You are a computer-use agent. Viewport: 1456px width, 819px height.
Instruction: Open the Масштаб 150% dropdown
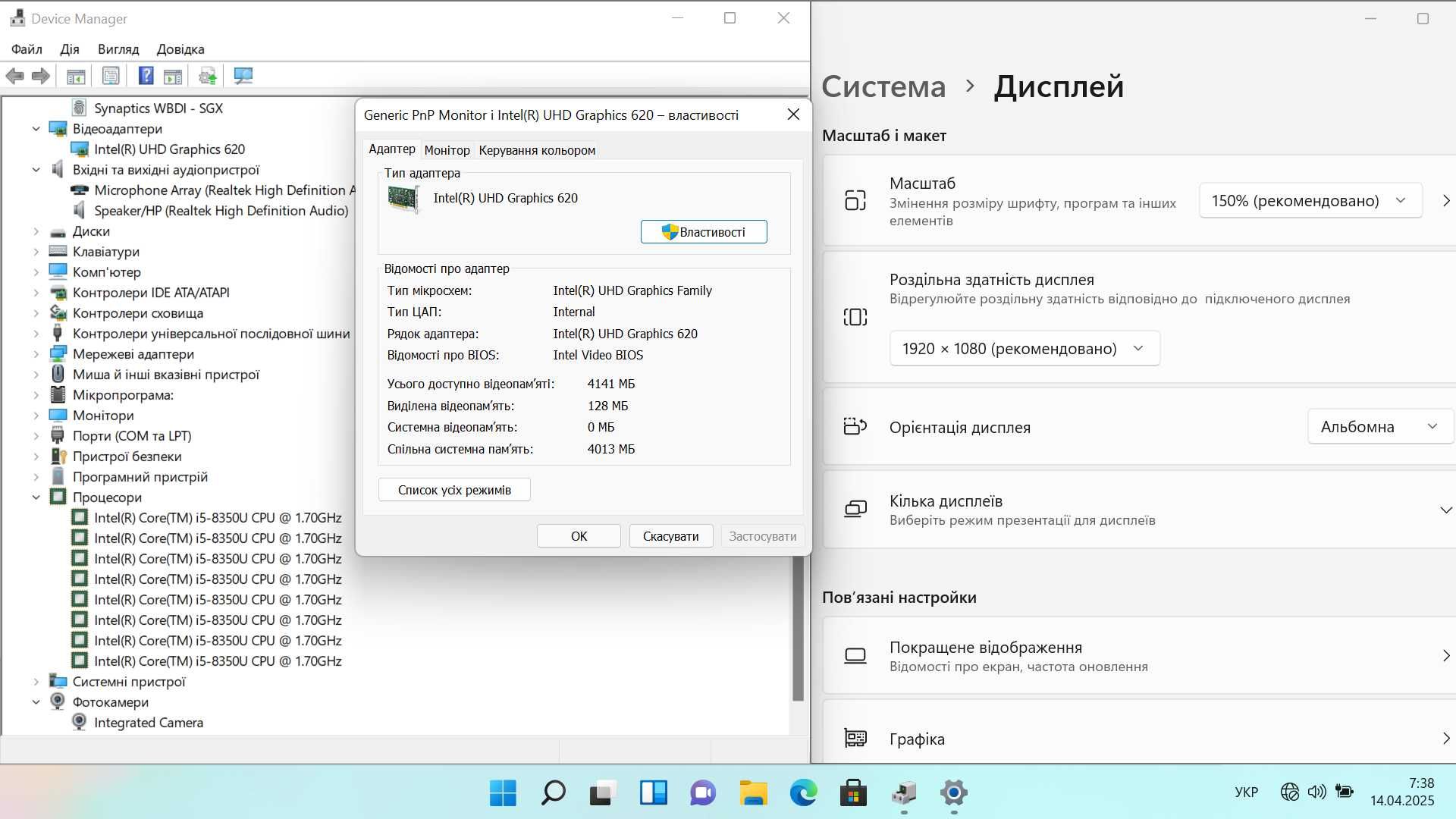[x=1310, y=201]
